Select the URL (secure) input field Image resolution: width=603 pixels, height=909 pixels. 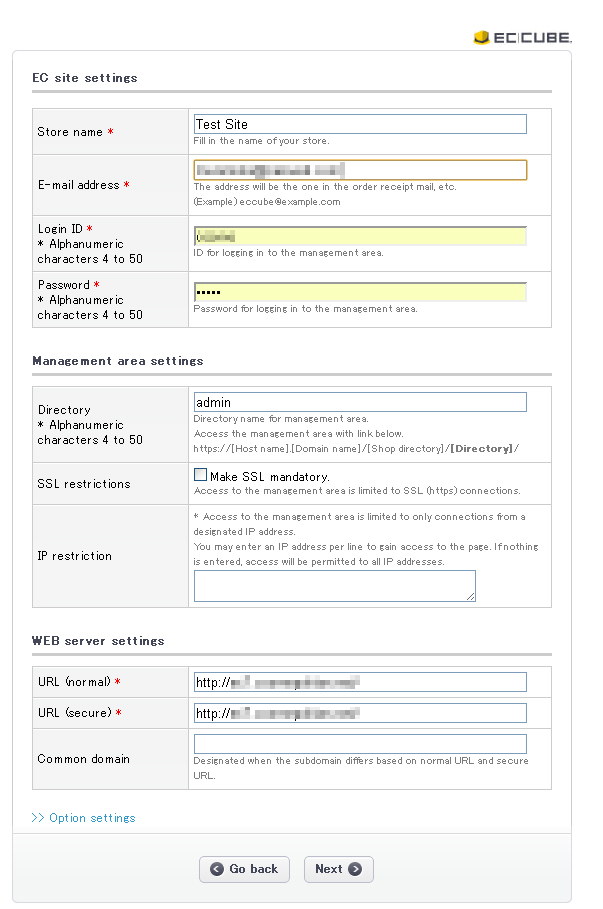pos(360,713)
